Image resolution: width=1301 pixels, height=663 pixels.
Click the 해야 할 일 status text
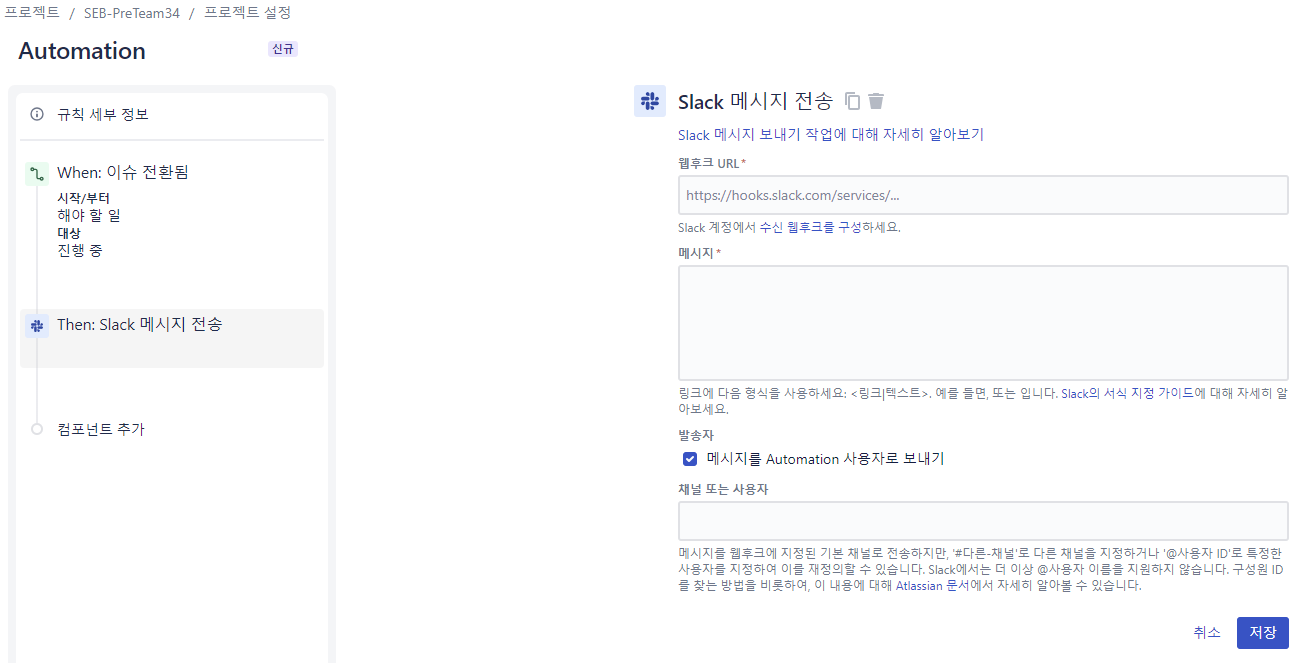click(x=89, y=215)
